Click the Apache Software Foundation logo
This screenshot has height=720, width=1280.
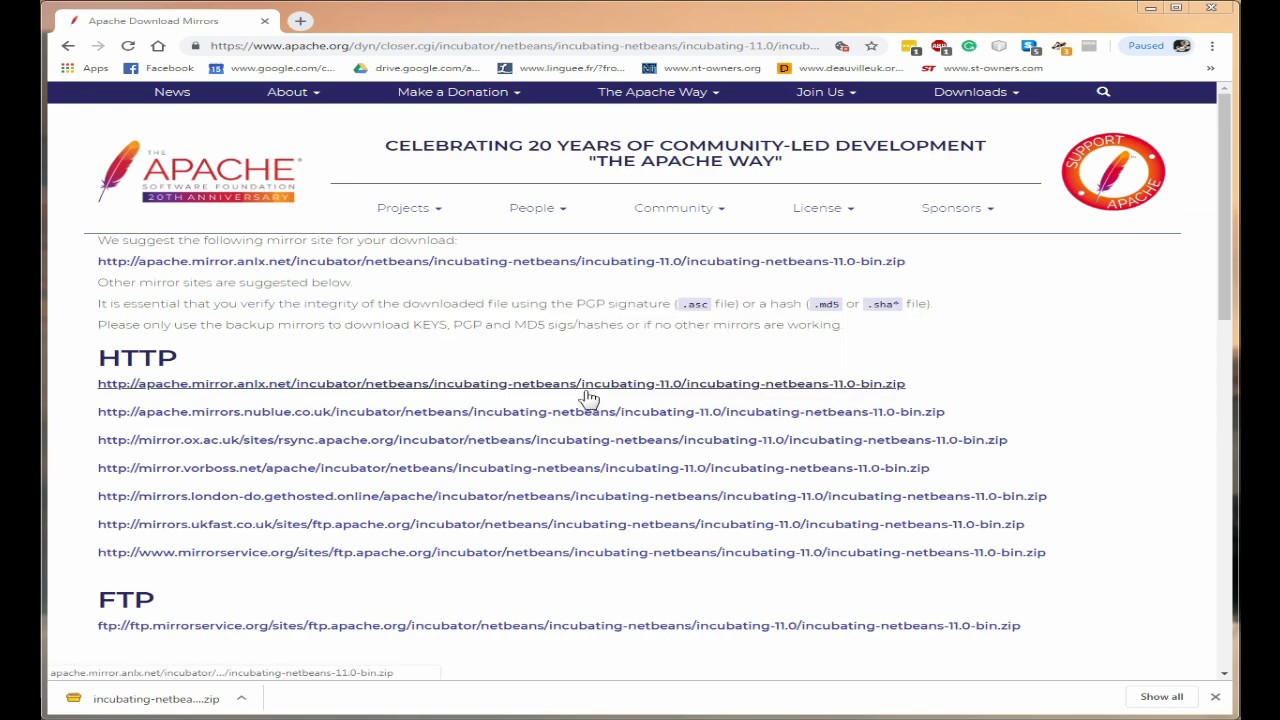200,172
